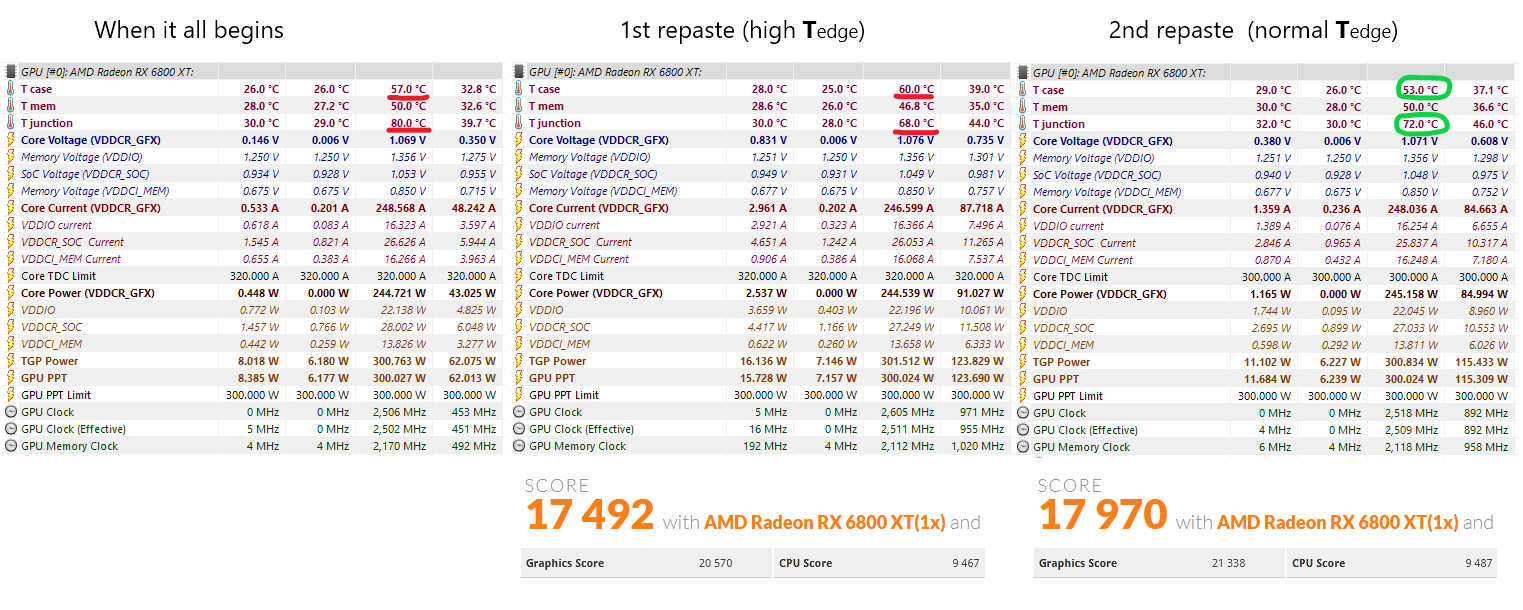This screenshot has width=1523, height=610.
Task: Click T mem thermometer icon in 2nd repaste panel
Action: (1023, 107)
